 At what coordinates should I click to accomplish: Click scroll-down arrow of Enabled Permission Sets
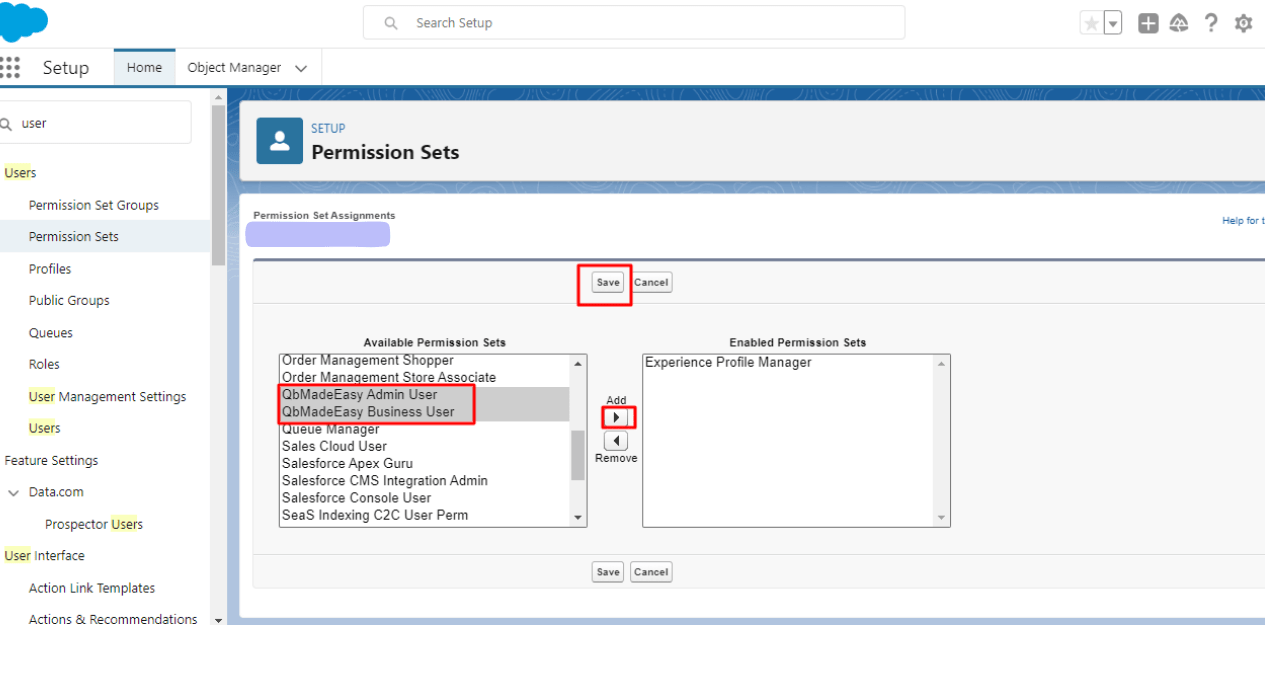click(940, 517)
